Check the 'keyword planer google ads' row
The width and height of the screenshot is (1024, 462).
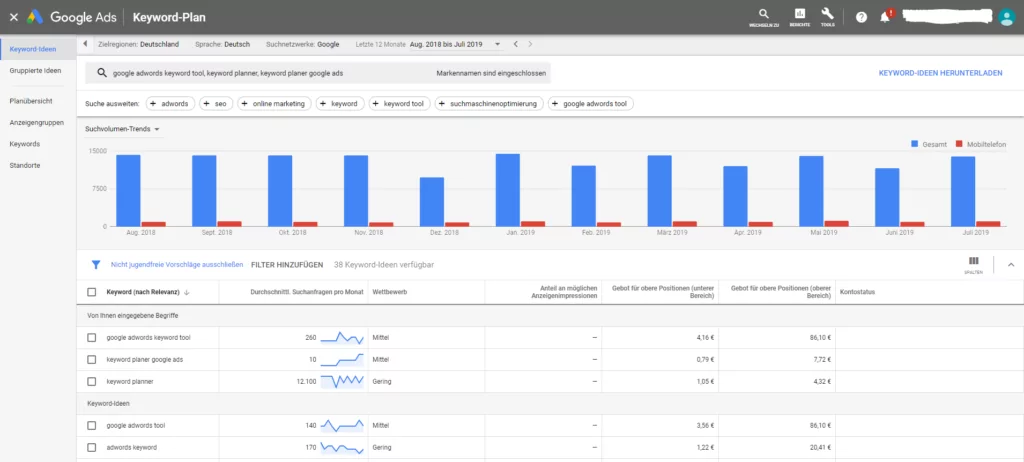(92, 359)
